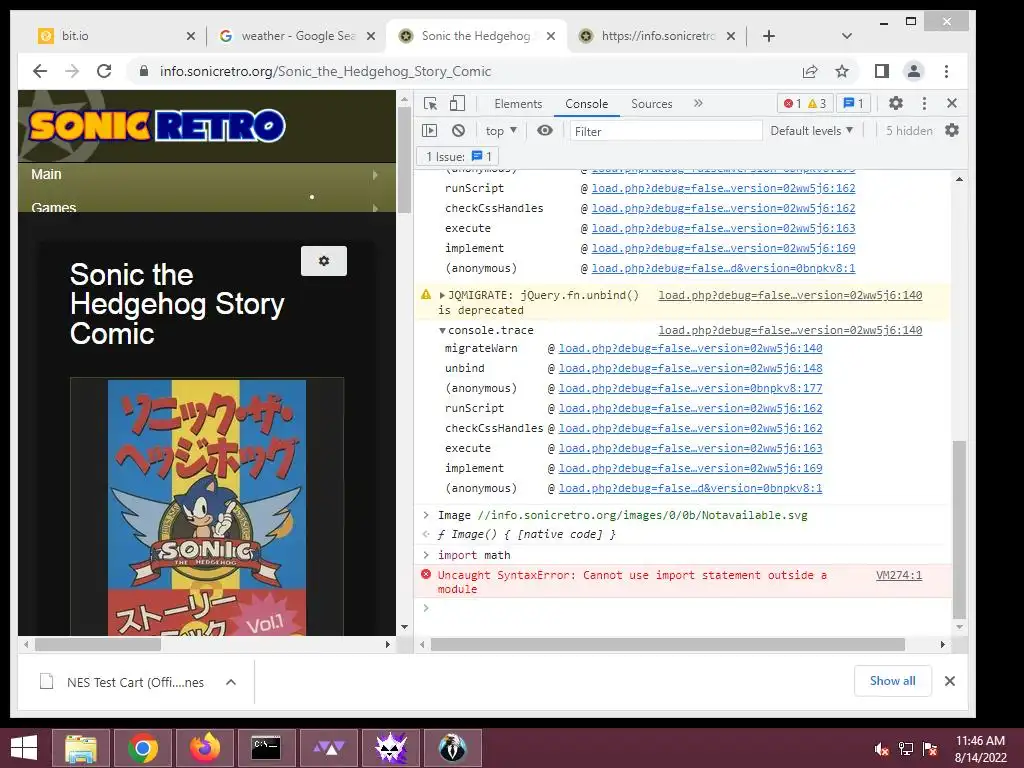Open the tab search chevron
This screenshot has width=1024, height=768.
pos(847,36)
